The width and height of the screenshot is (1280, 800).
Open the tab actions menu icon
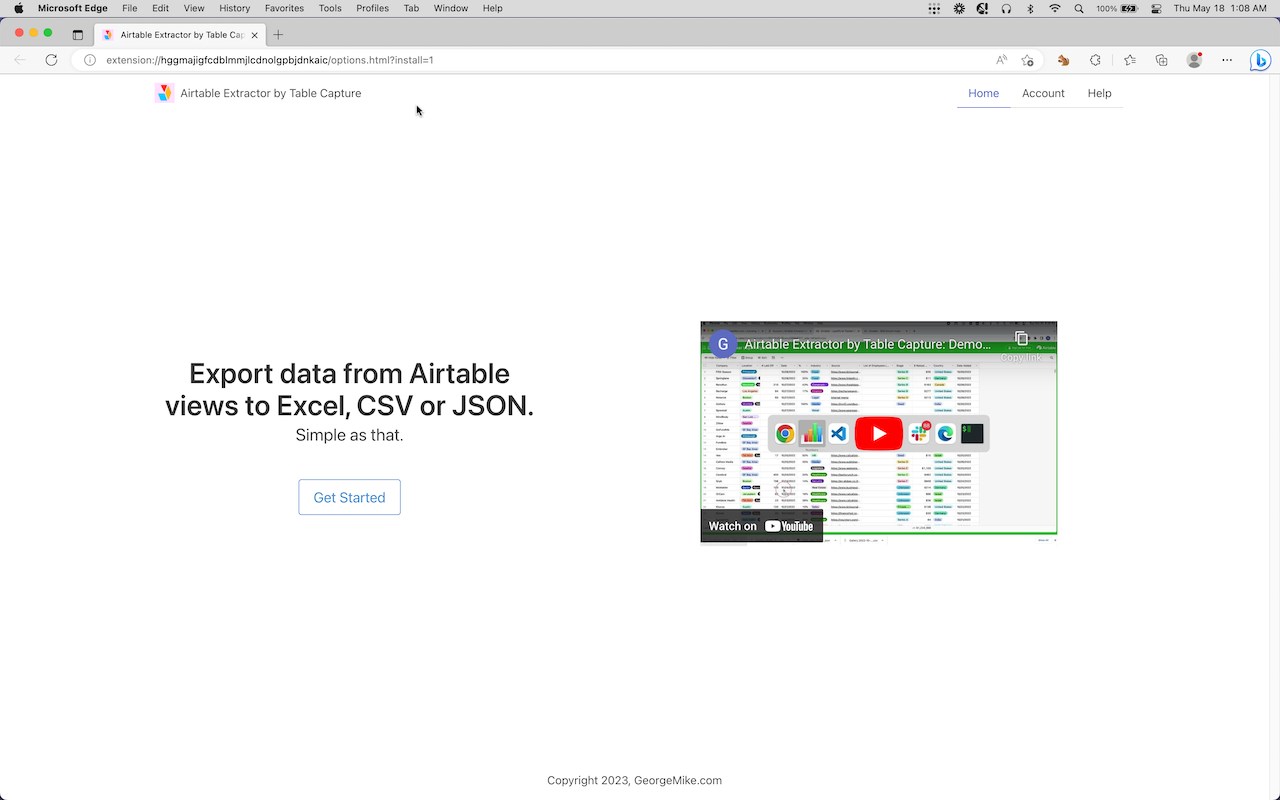point(78,34)
